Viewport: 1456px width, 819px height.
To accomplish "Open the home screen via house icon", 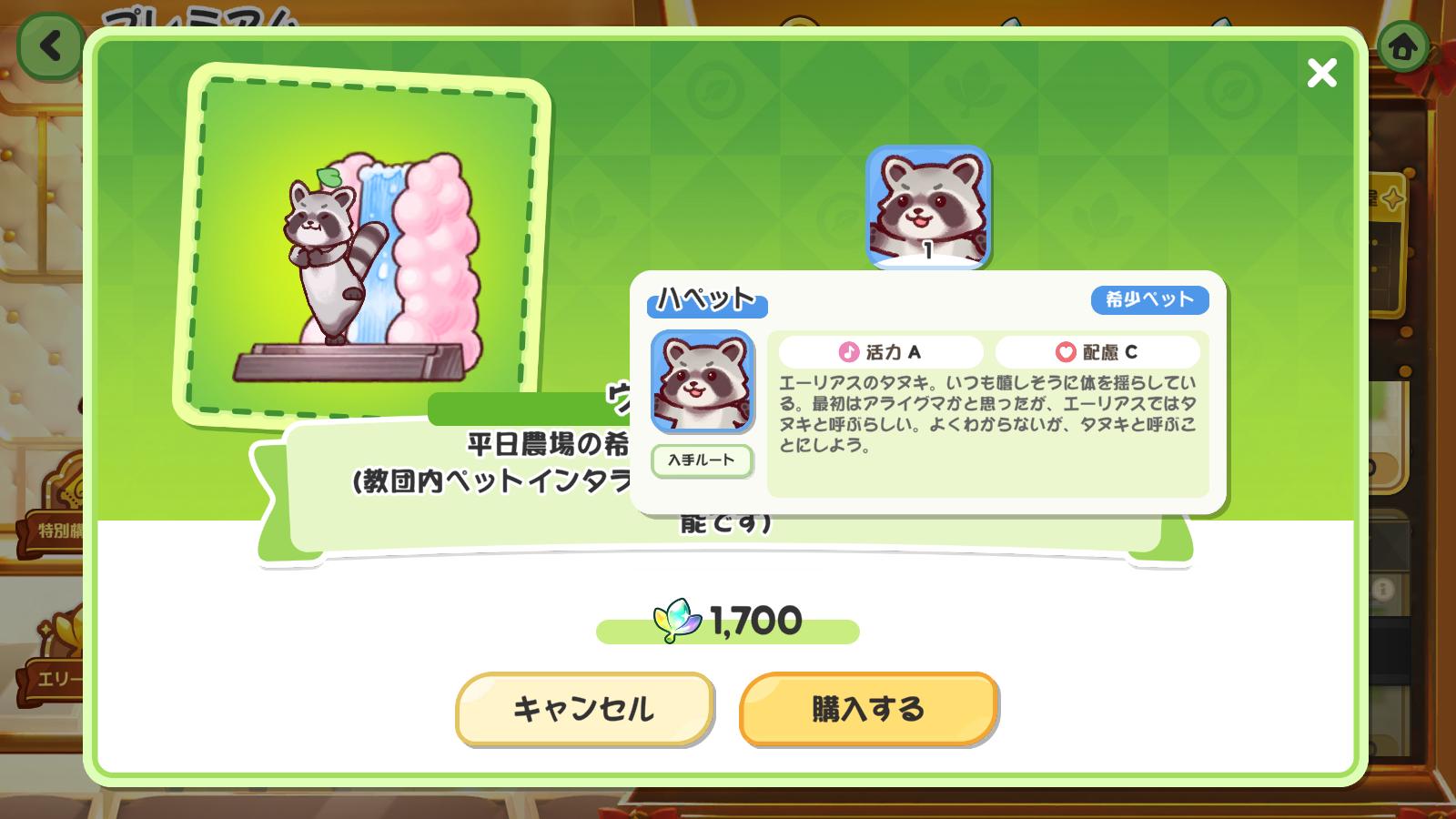I will (1403, 45).
